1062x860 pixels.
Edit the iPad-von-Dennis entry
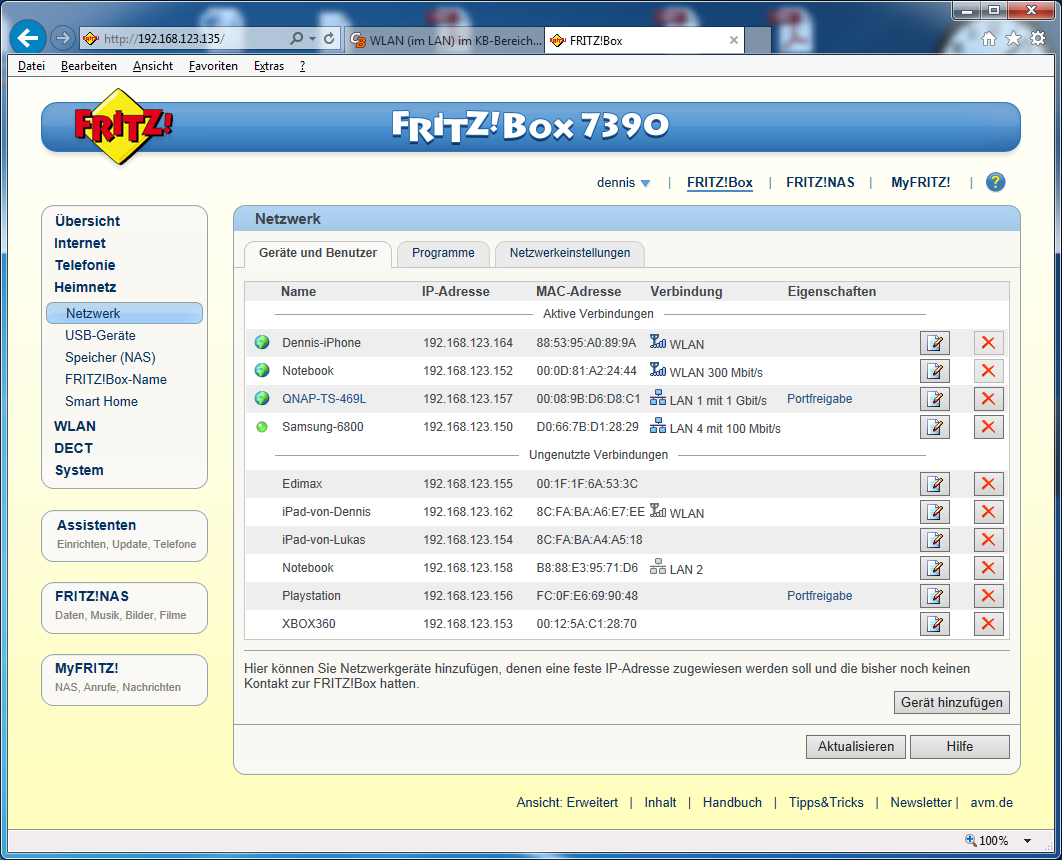(x=935, y=512)
